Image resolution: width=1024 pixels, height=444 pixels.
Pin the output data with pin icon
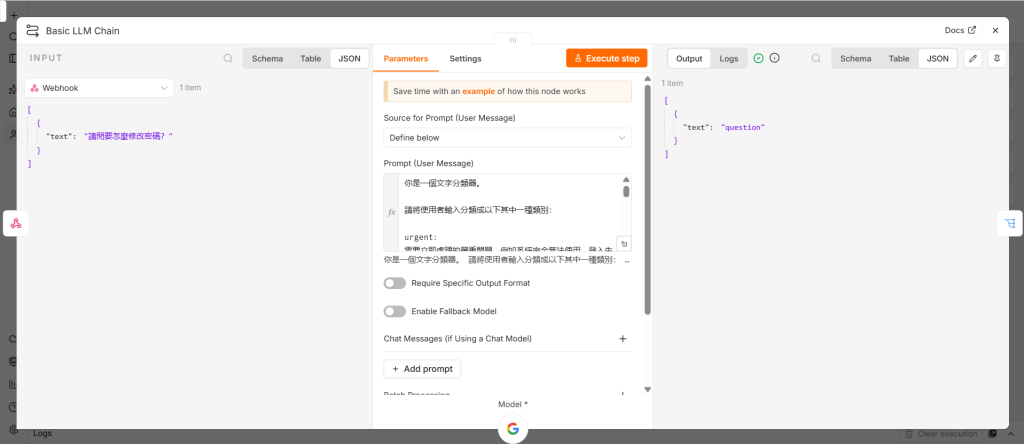(x=997, y=58)
